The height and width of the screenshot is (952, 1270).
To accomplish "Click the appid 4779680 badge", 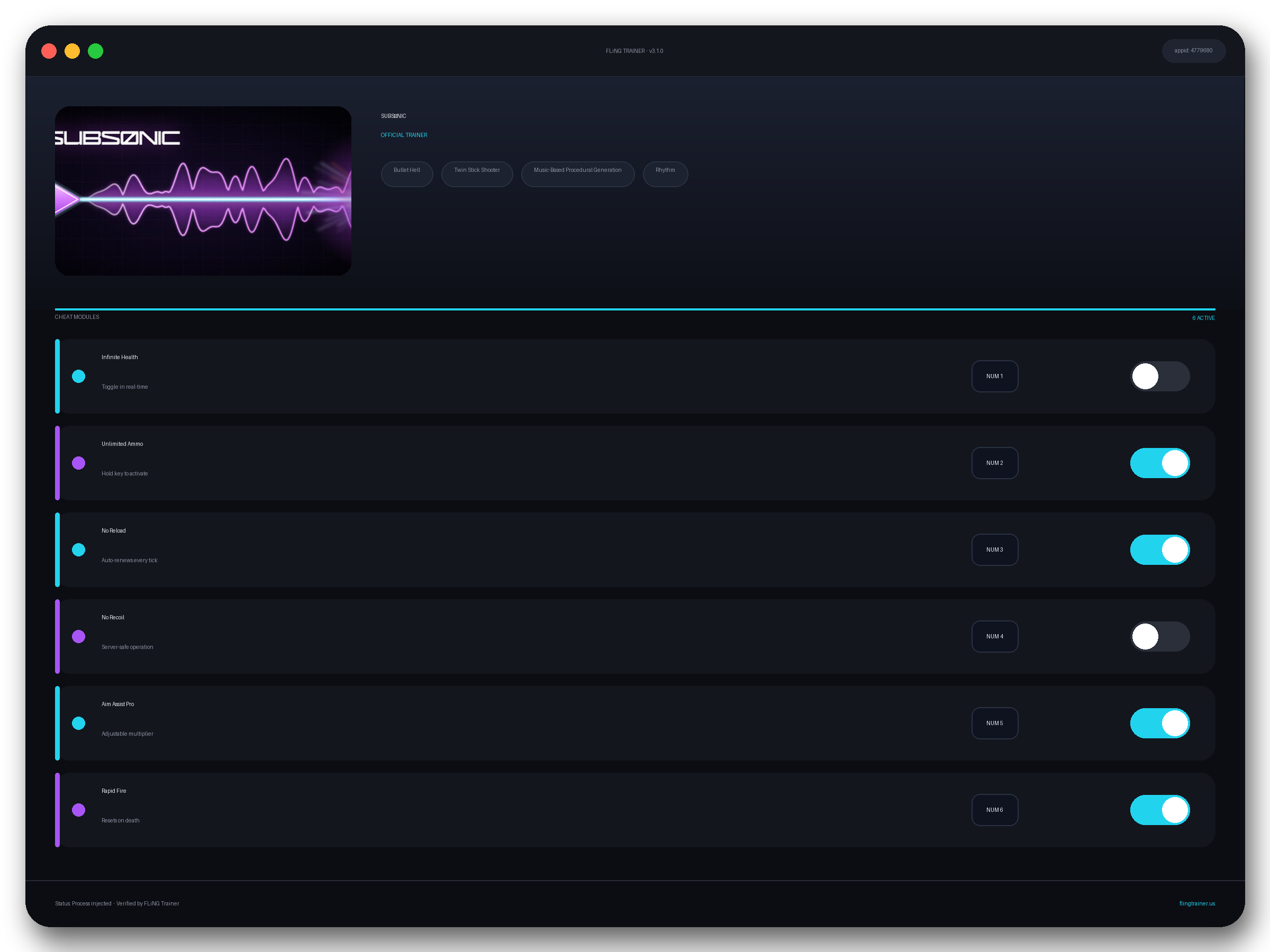I will click(1193, 50).
